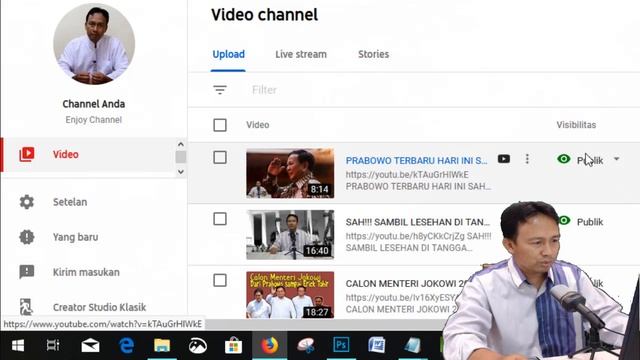Switch to Live stream tab
The height and width of the screenshot is (360, 640).
click(301, 54)
